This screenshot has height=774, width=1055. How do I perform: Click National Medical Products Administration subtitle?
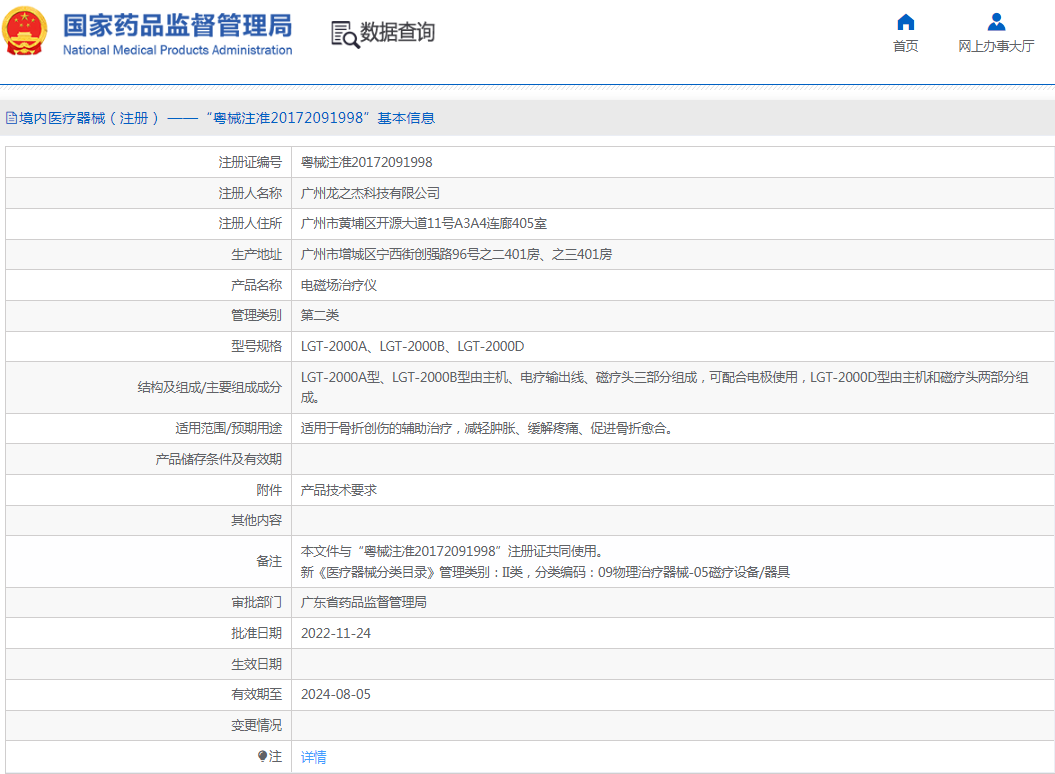tap(178, 50)
